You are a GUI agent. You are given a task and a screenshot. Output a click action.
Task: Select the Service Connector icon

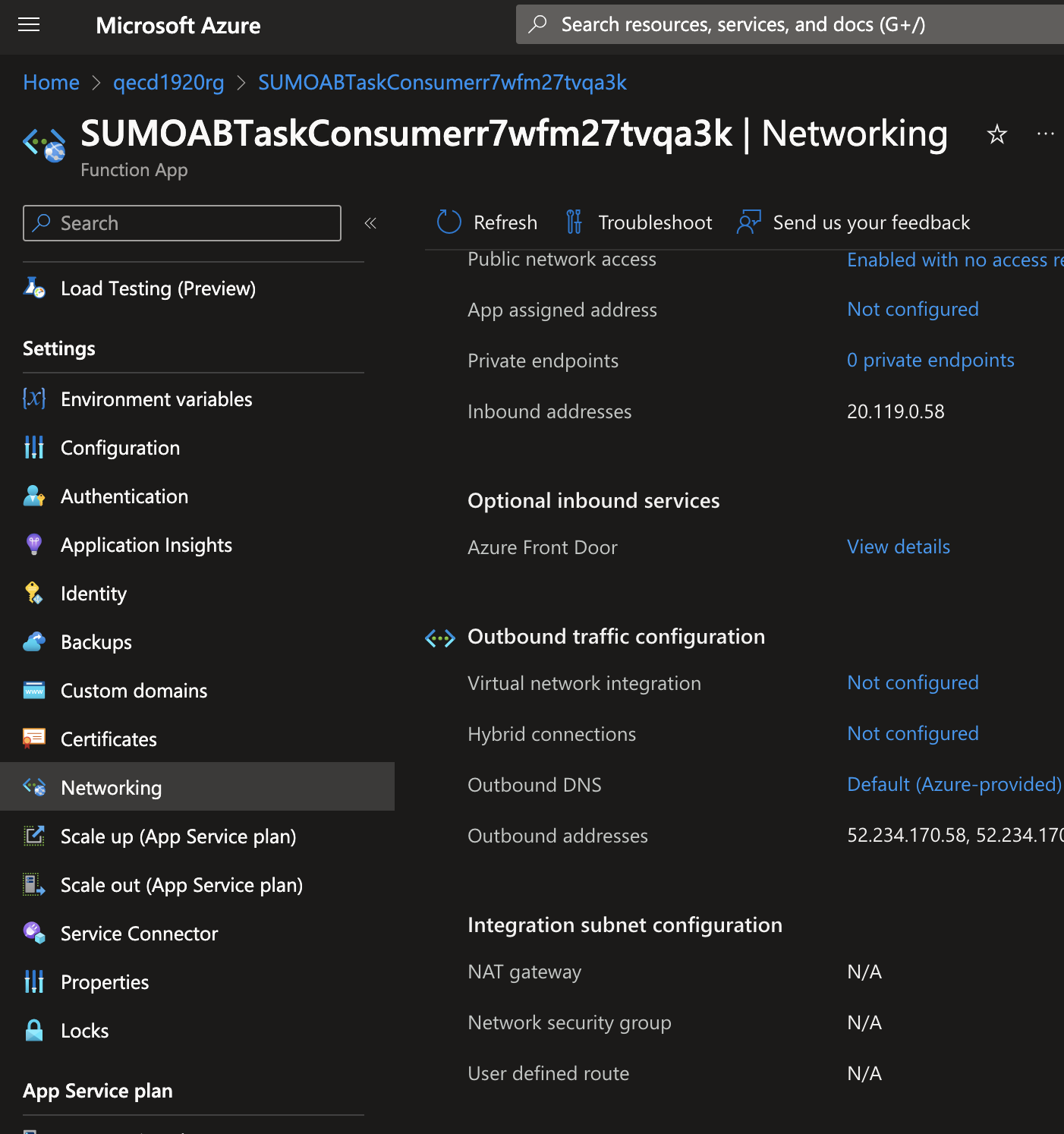click(33, 933)
